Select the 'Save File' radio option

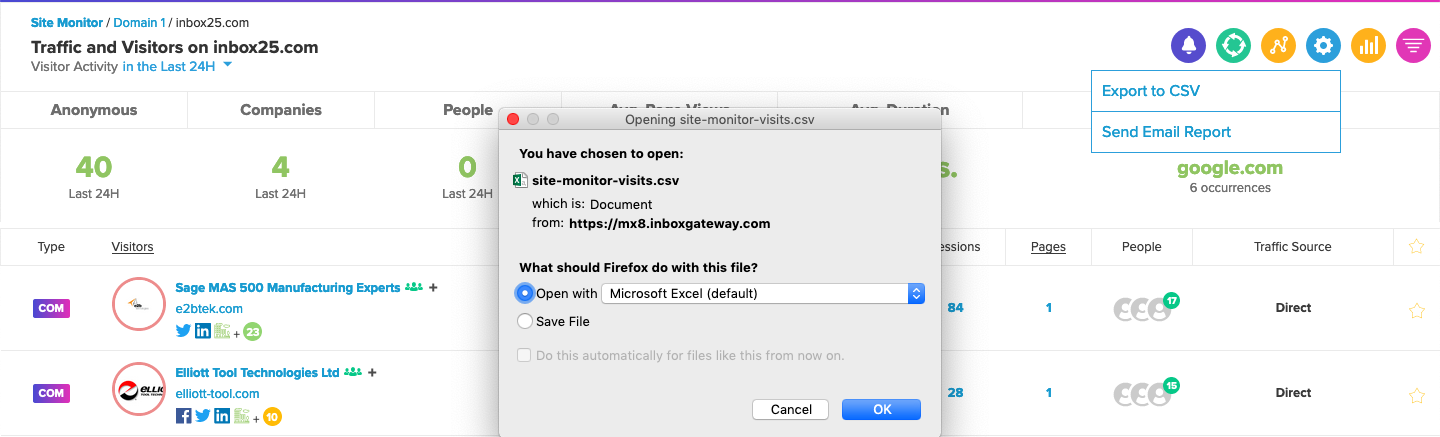[x=524, y=321]
